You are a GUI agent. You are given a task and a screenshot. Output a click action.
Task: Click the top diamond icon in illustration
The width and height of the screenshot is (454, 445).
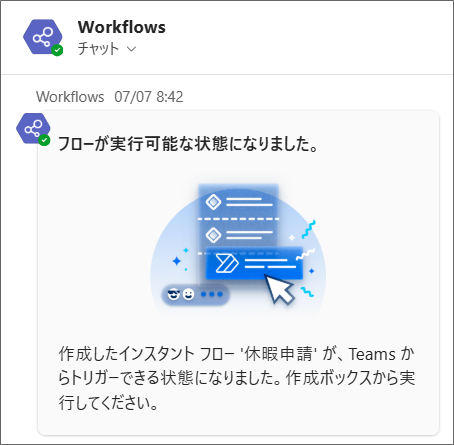213,202
